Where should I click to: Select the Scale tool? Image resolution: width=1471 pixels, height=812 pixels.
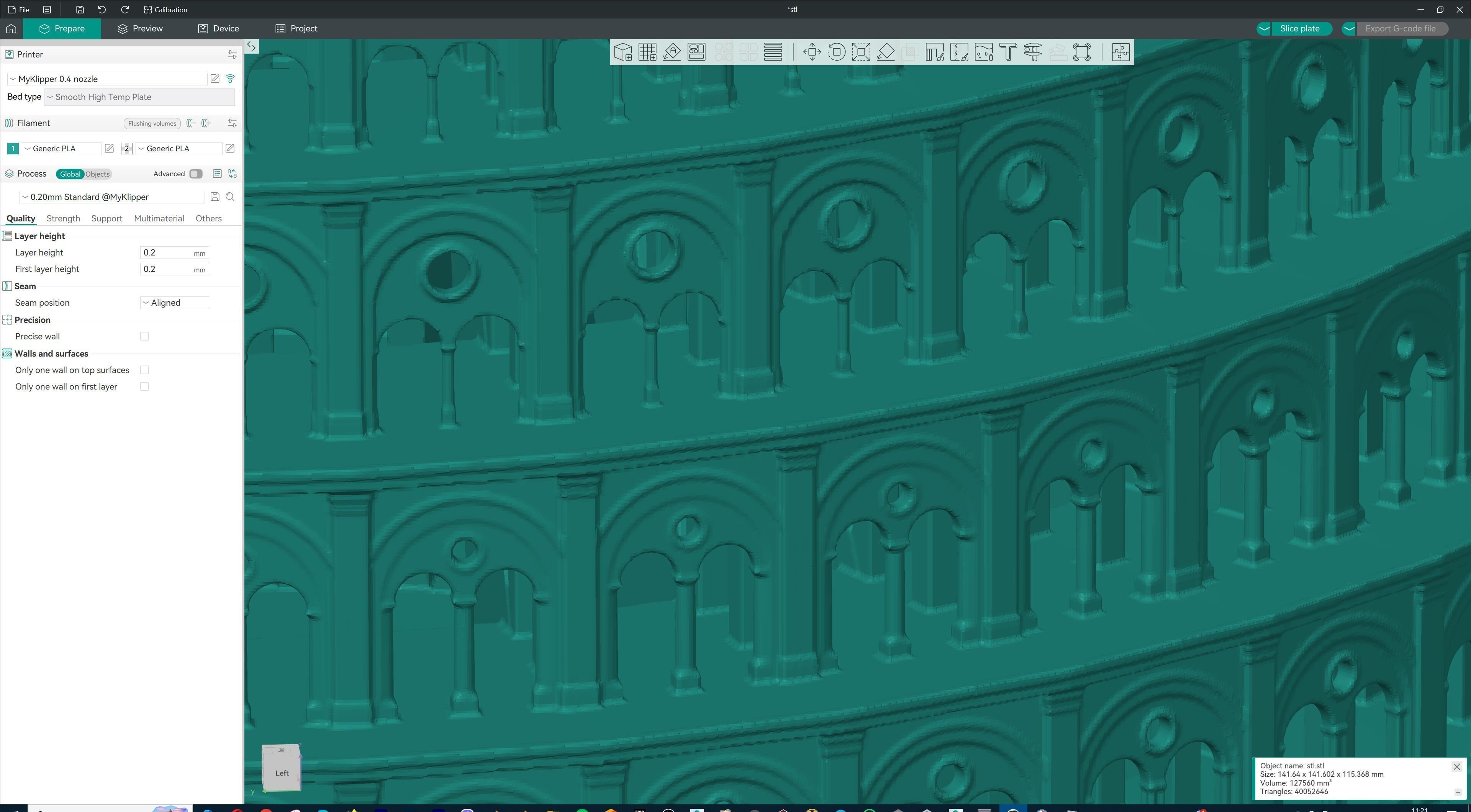pos(861,52)
